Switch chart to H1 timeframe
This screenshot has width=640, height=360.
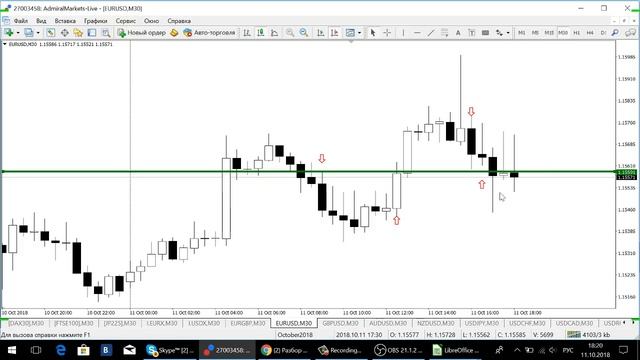pyautogui.click(x=577, y=33)
